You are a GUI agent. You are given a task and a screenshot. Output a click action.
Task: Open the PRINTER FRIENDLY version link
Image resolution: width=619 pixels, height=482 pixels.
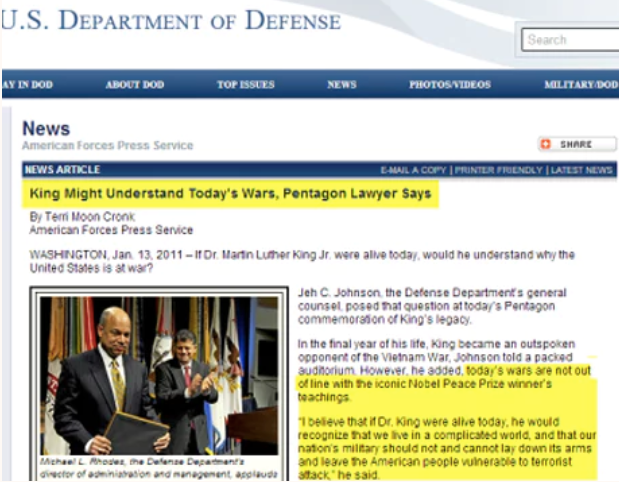[499, 170]
